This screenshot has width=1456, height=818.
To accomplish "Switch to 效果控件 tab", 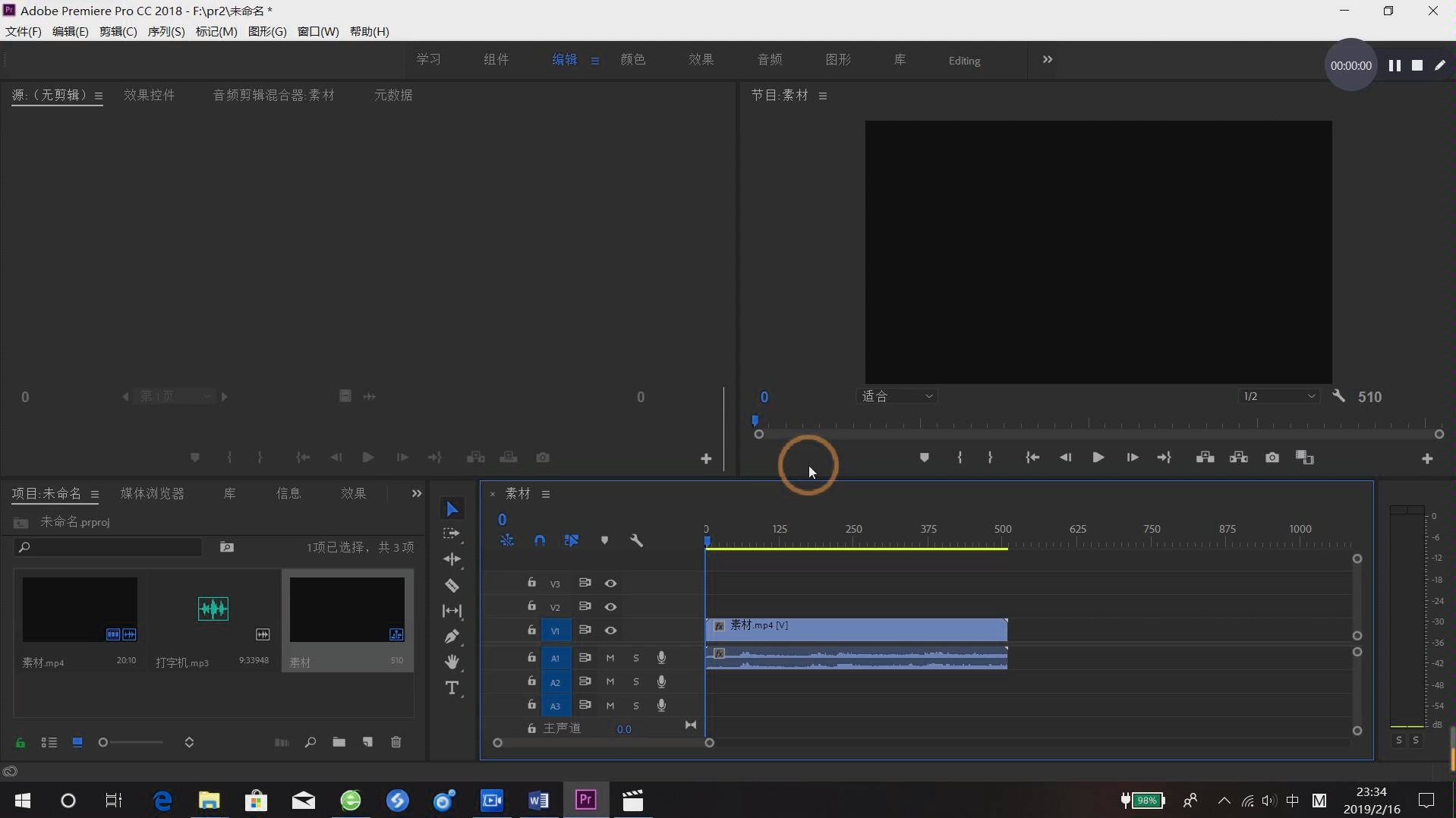I will point(150,95).
